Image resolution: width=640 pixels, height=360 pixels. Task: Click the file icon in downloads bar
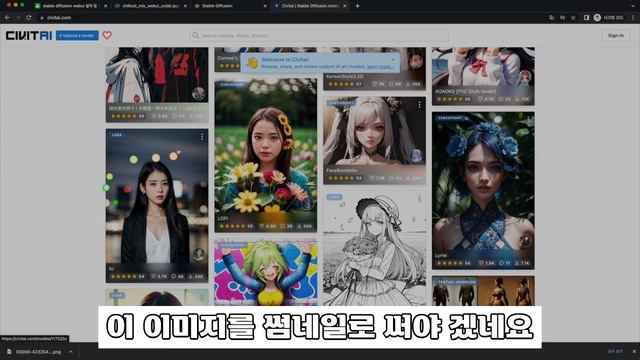click(x=9, y=351)
